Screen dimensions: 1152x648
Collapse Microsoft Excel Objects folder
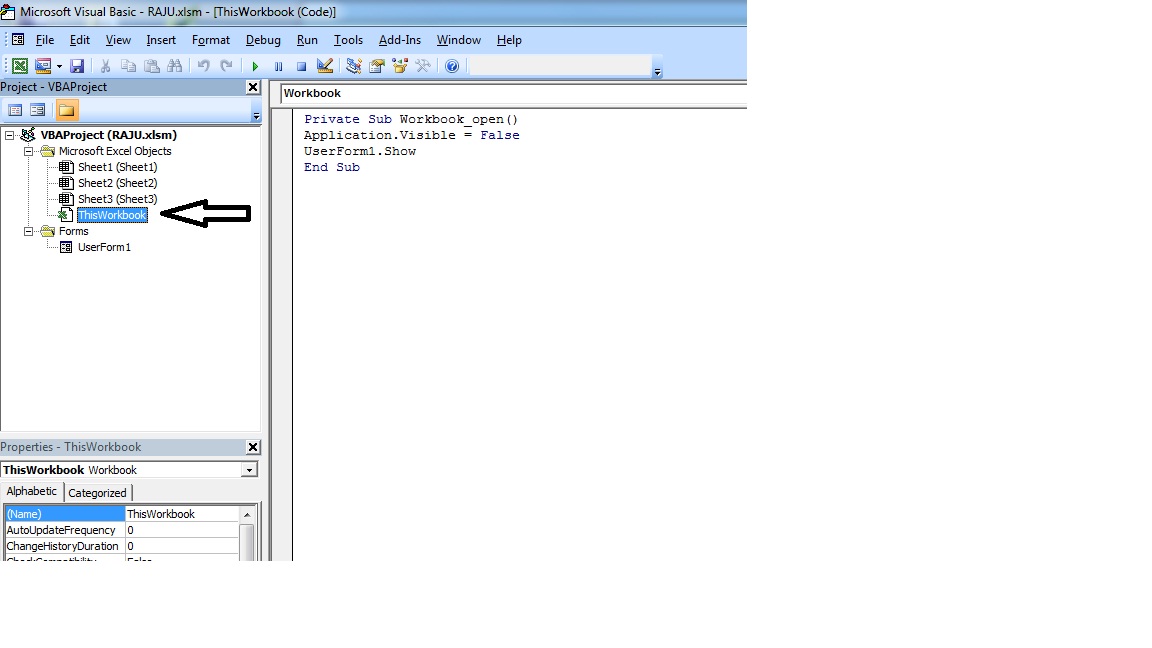[x=29, y=151]
